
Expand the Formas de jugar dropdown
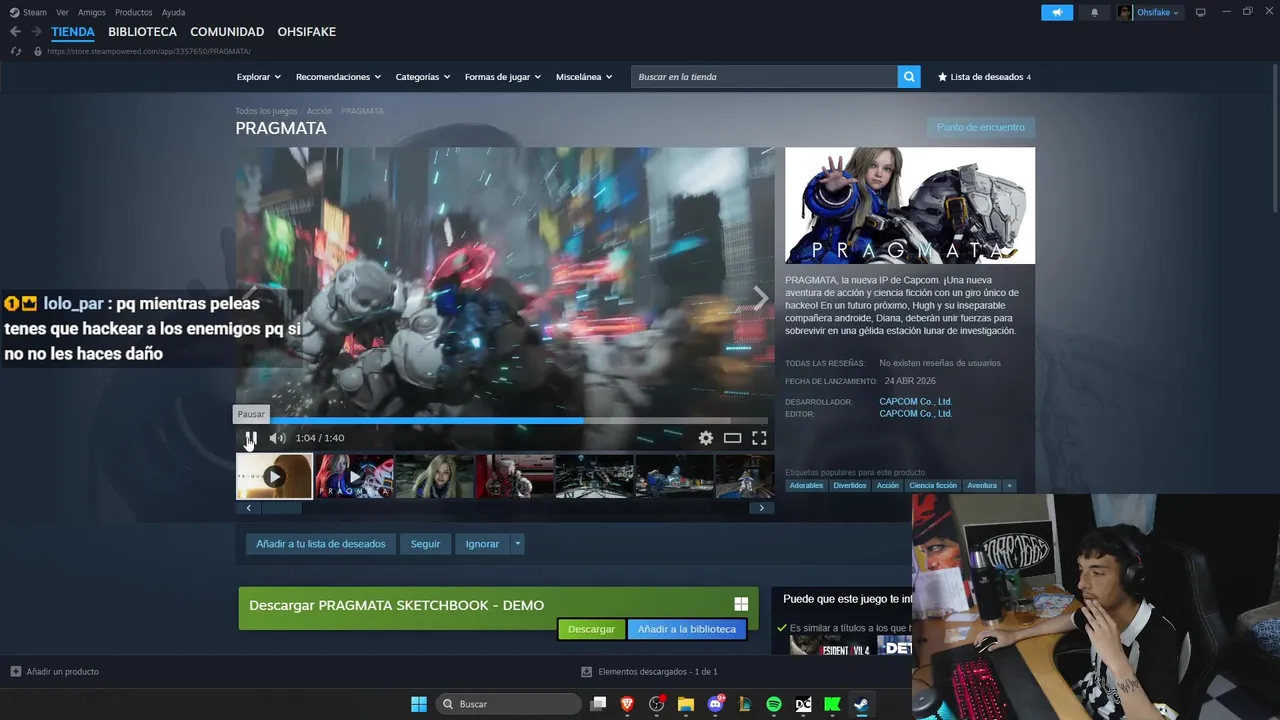point(503,77)
